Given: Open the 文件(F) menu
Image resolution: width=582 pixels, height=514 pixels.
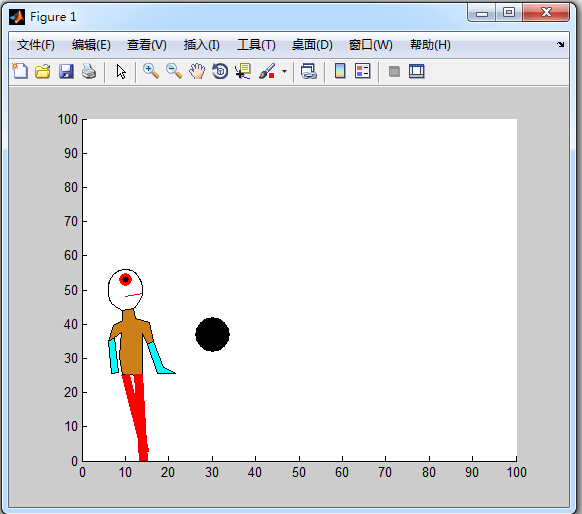Looking at the screenshot, I should pyautogui.click(x=36, y=45).
